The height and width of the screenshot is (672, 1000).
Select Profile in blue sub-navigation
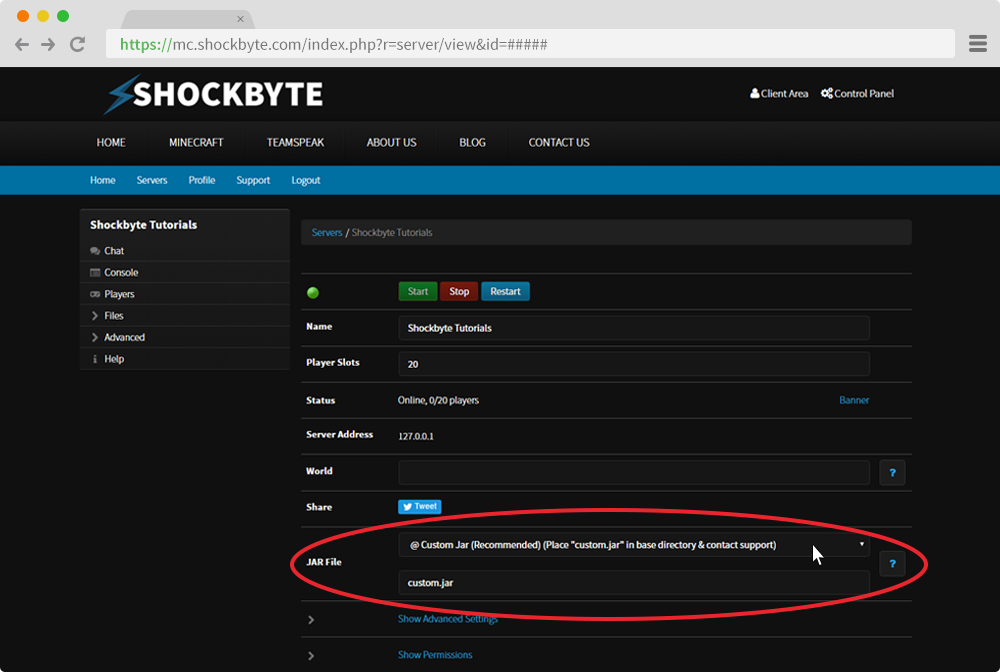click(x=202, y=180)
